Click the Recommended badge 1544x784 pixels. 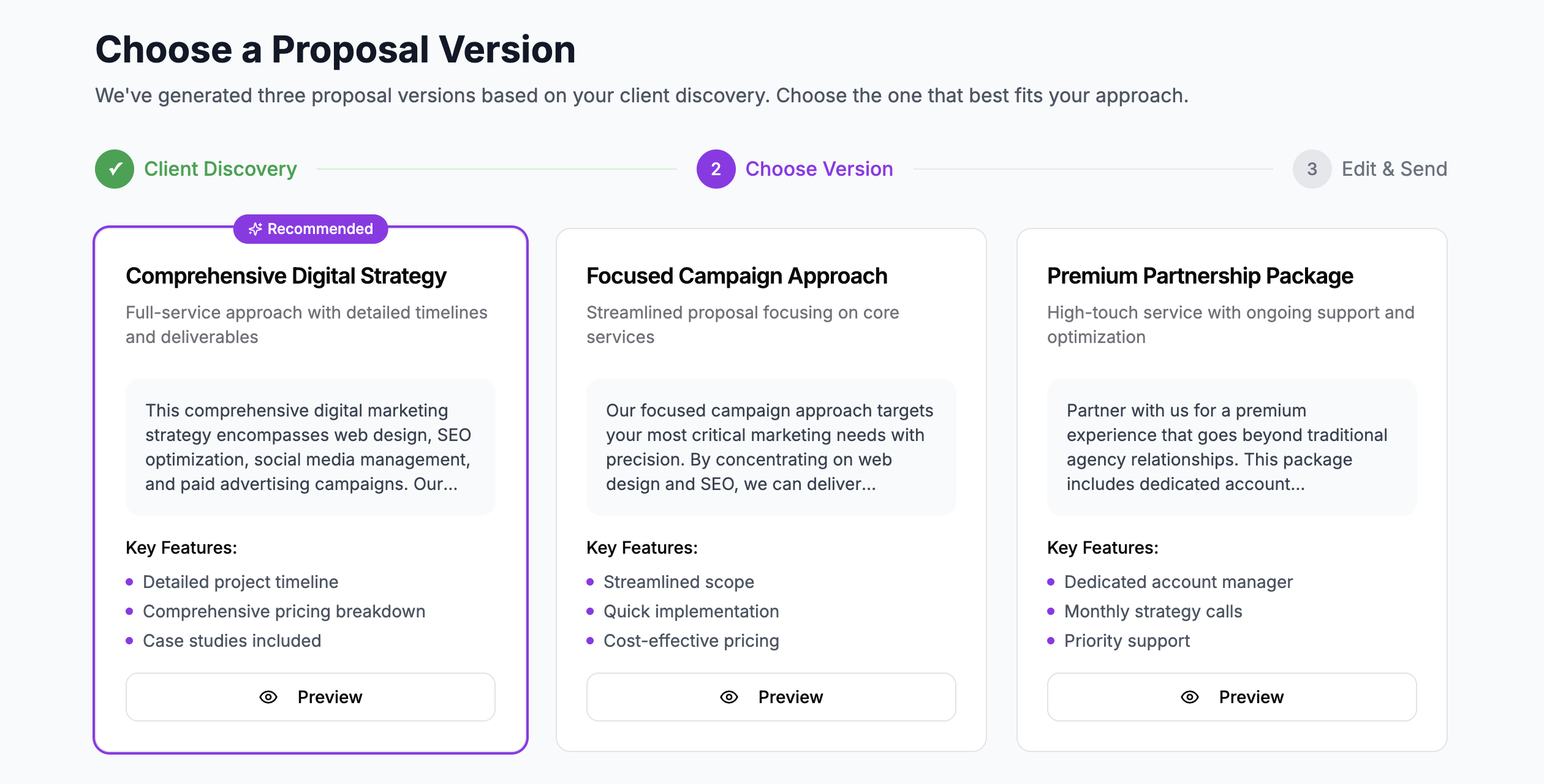(x=311, y=229)
